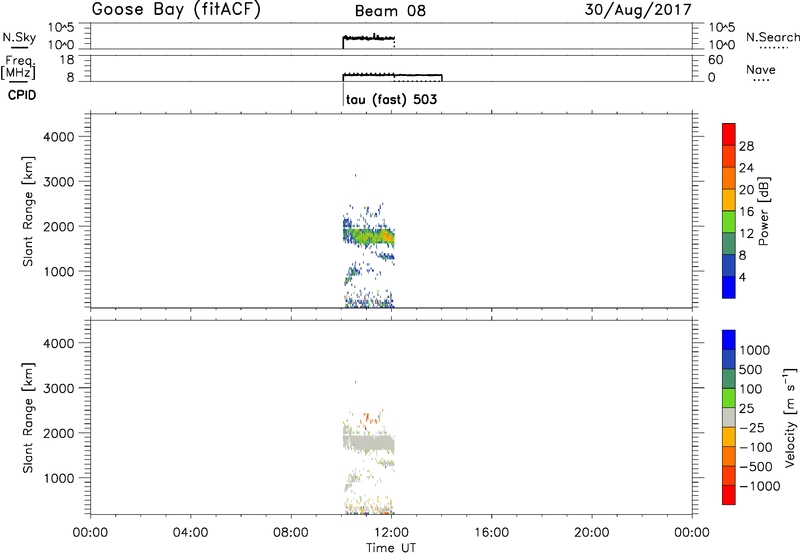Click the frequency trace line in second strip
Image resolution: width=800 pixels, height=554 pixels.
tap(392, 75)
